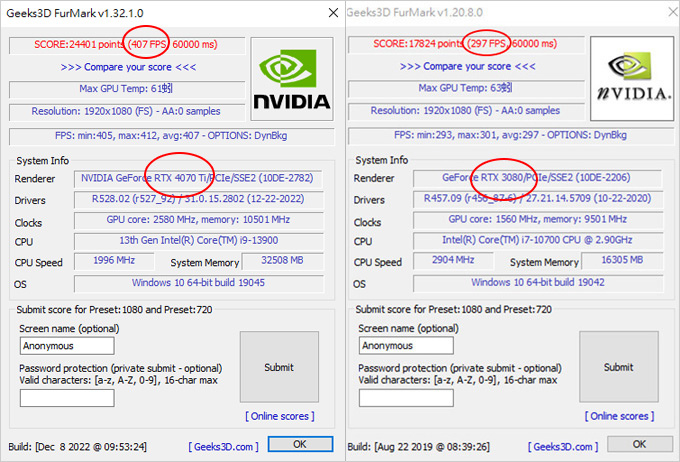Screen dimensions: 680x462
Task: Click CPU Speed '2904 MHz' value
Action: click(x=453, y=260)
